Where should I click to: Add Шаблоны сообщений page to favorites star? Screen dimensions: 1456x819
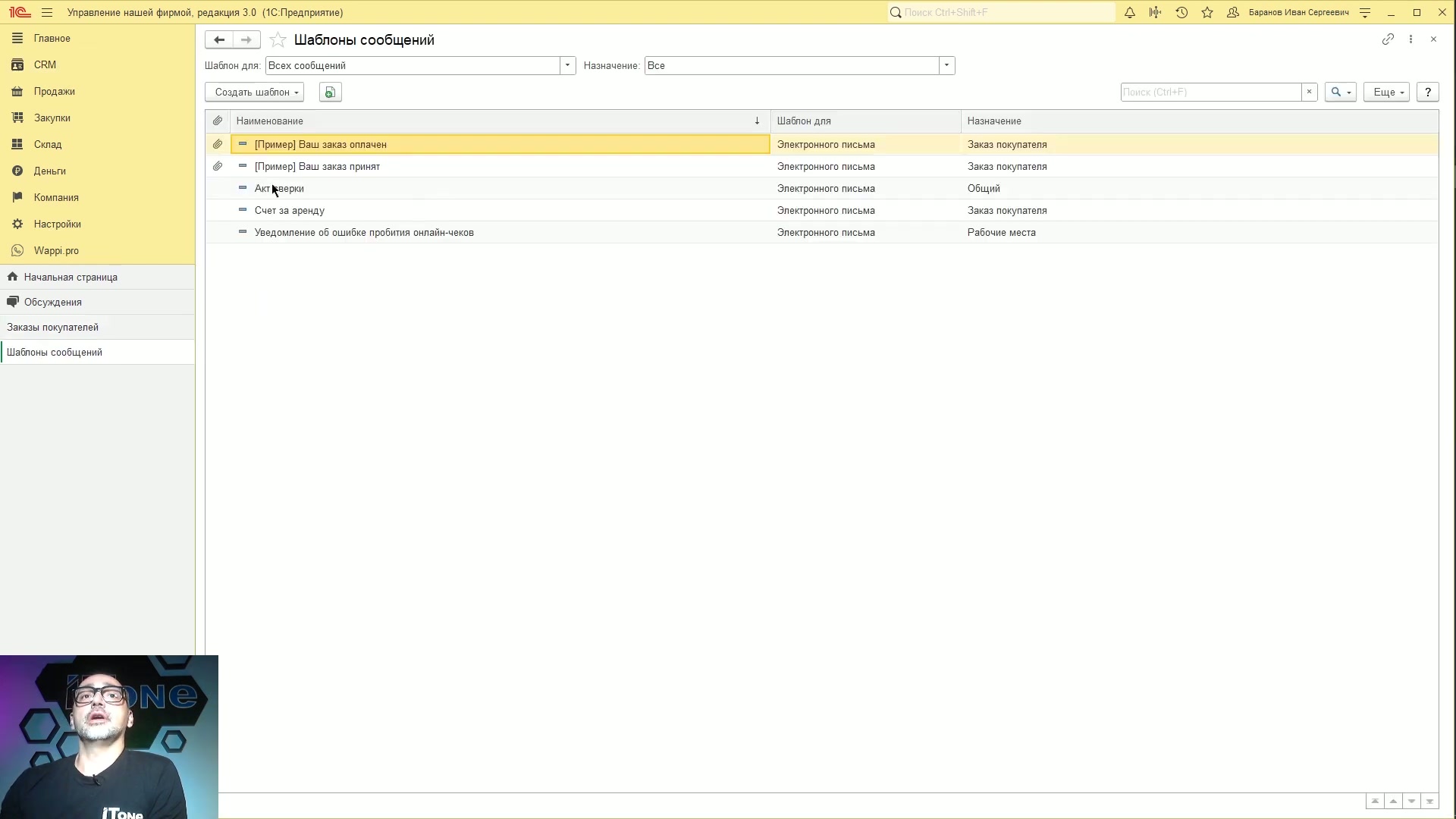tap(278, 40)
